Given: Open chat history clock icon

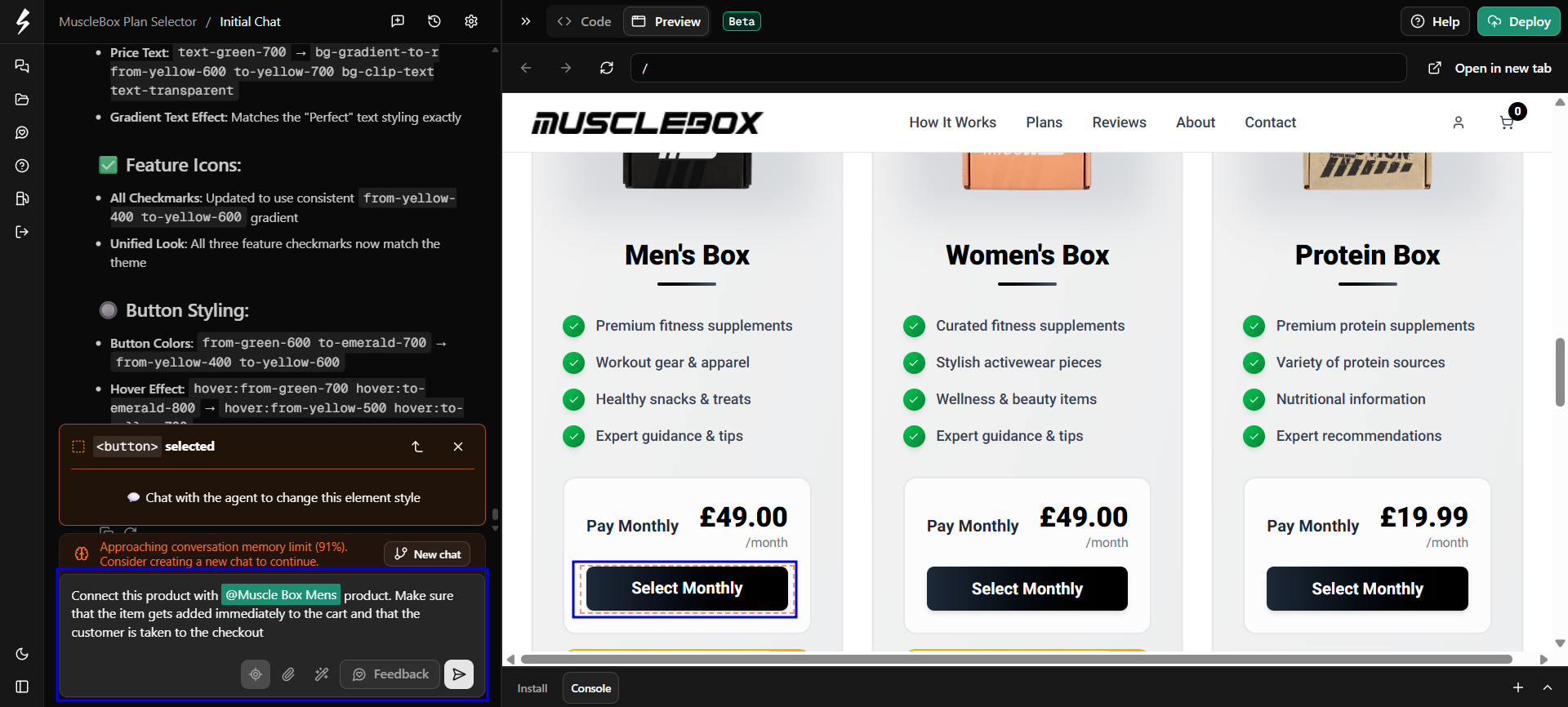Looking at the screenshot, I should pyautogui.click(x=434, y=21).
